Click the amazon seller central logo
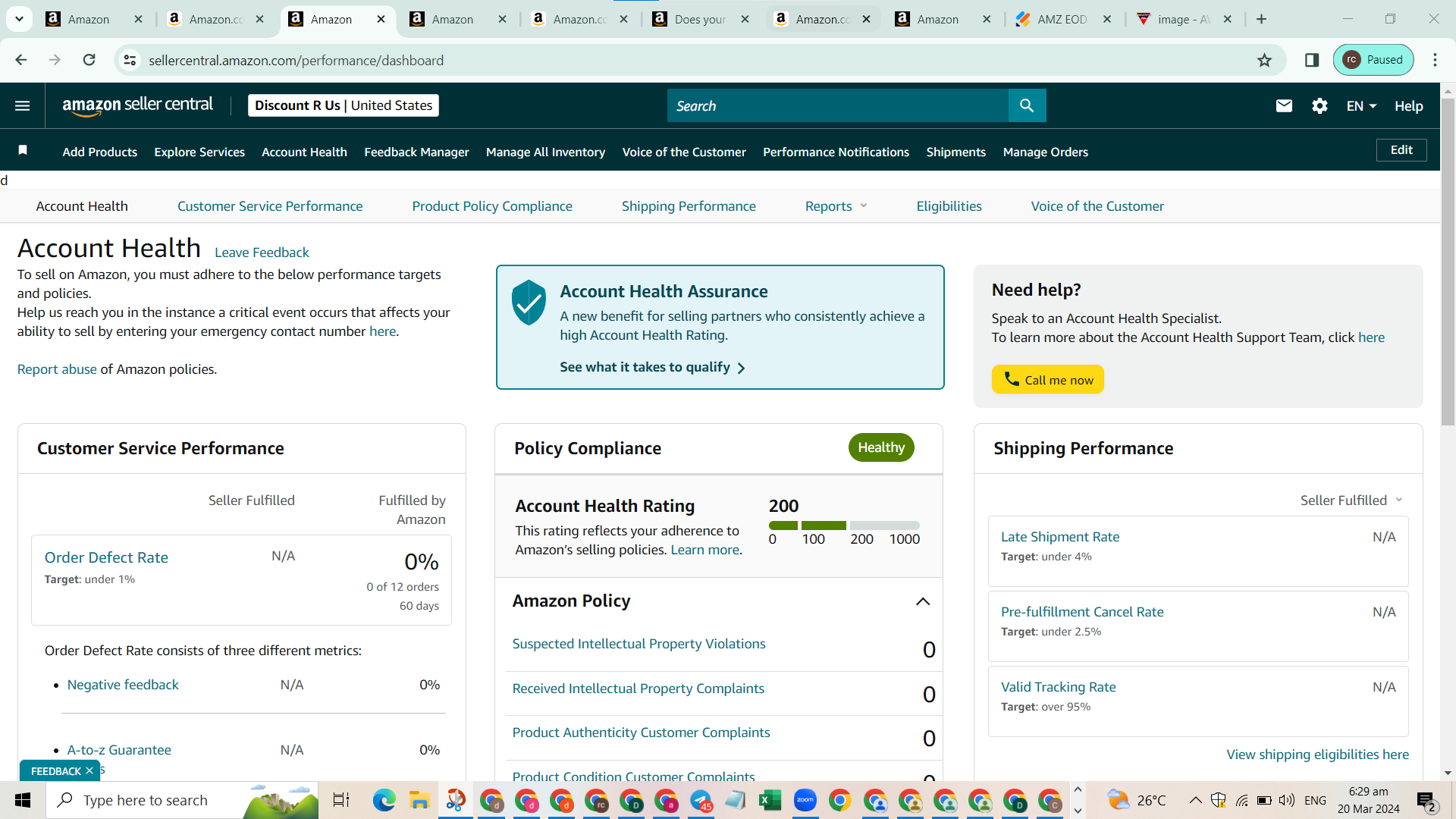 pyautogui.click(x=138, y=105)
